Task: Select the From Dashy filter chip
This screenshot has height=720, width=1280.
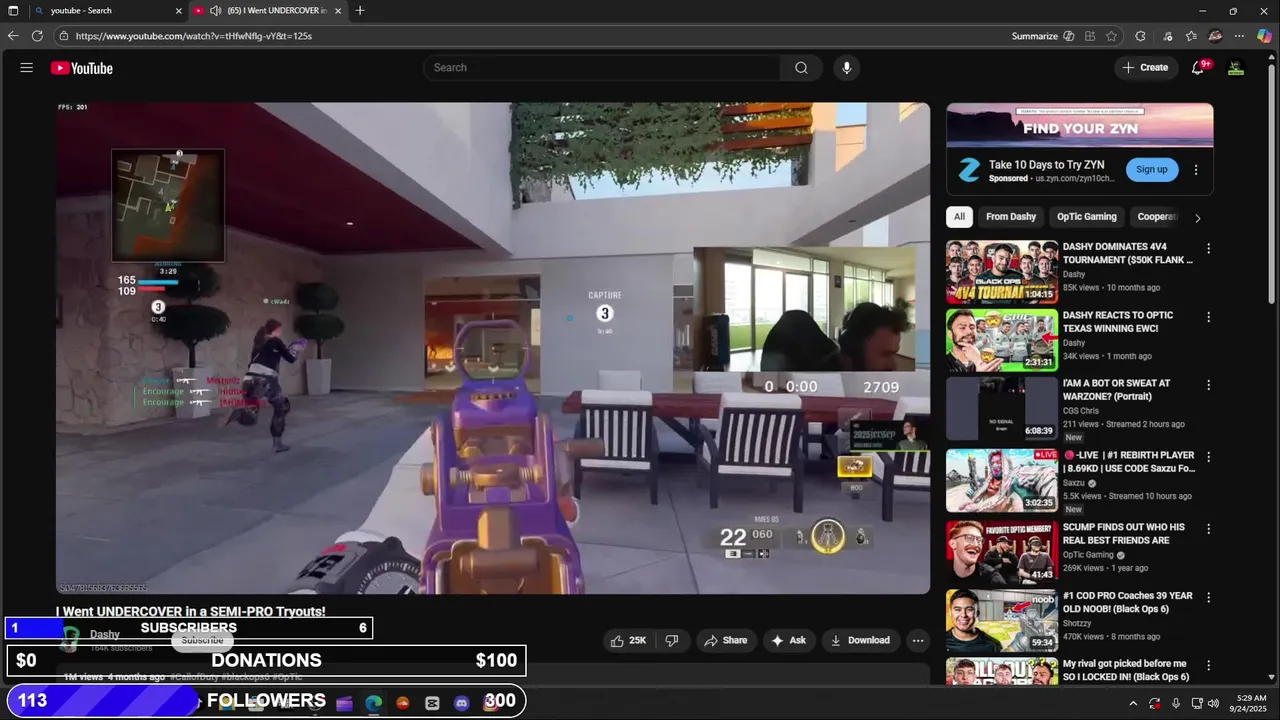Action: coord(1011,217)
